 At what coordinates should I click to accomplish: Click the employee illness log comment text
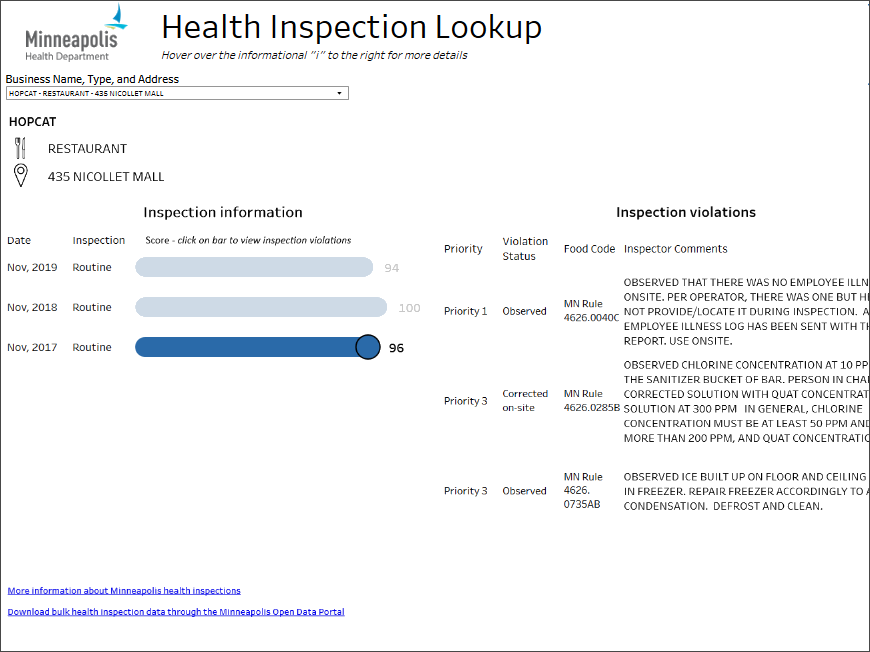(x=746, y=311)
